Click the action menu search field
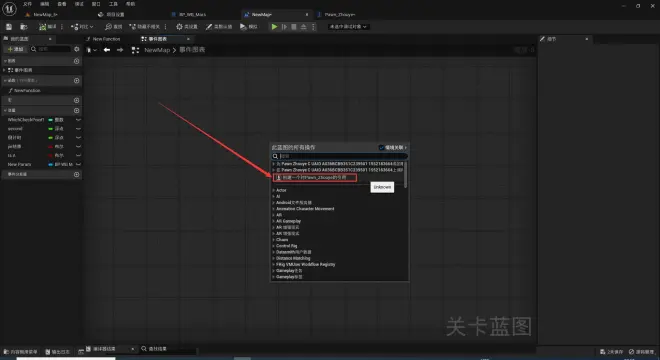 [x=340, y=156]
